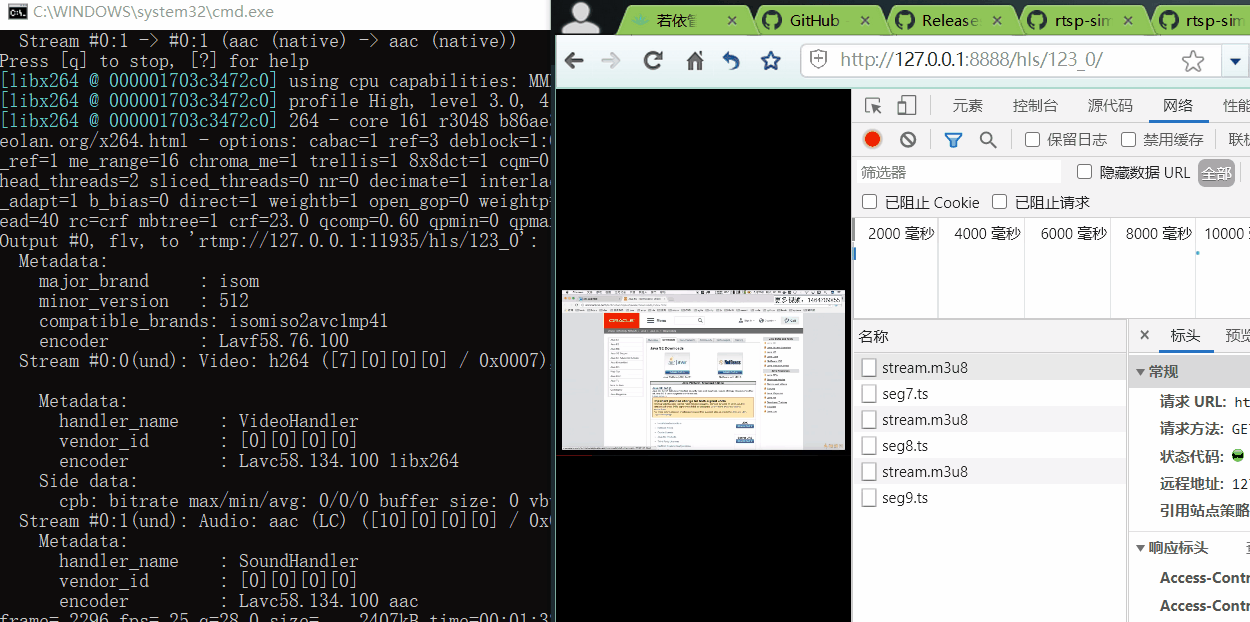The height and width of the screenshot is (622, 1250).
Task: Switch to the GitHub browser tab
Action: coord(815,20)
